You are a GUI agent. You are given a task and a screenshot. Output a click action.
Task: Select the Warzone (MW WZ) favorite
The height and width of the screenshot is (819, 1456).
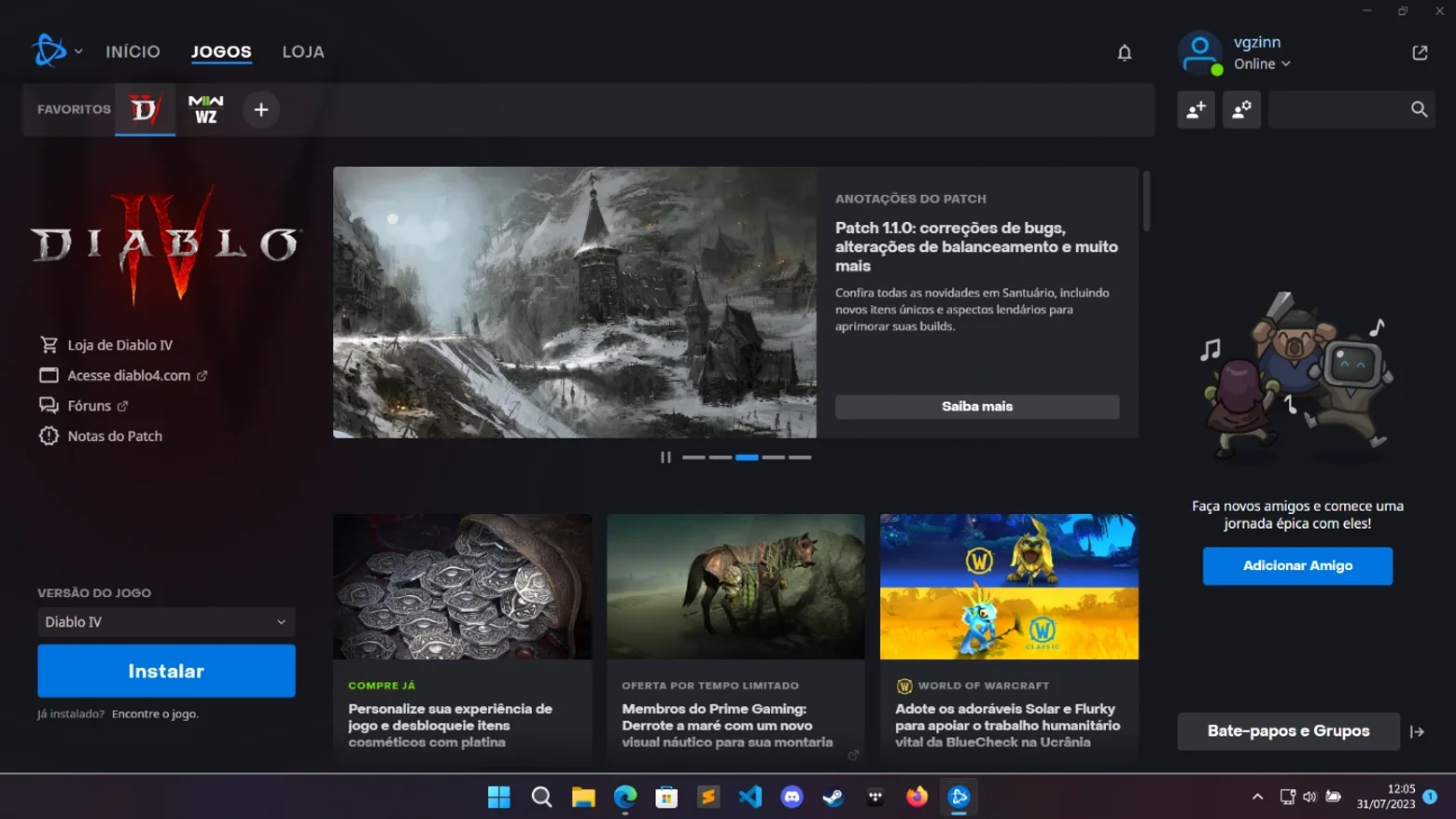coord(205,109)
